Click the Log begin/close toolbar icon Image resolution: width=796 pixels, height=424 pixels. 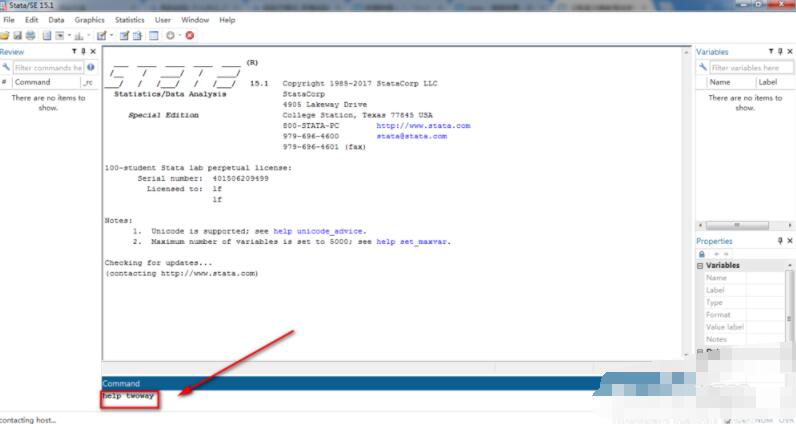pyautogui.click(x=47, y=36)
